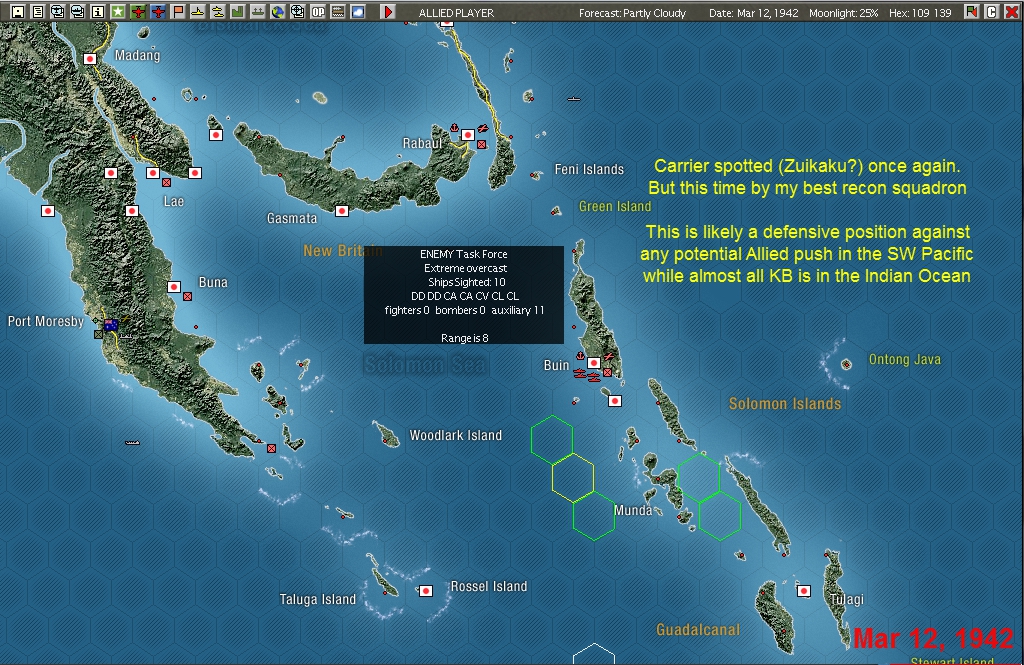Open the yellow ship list icon

click(198, 12)
